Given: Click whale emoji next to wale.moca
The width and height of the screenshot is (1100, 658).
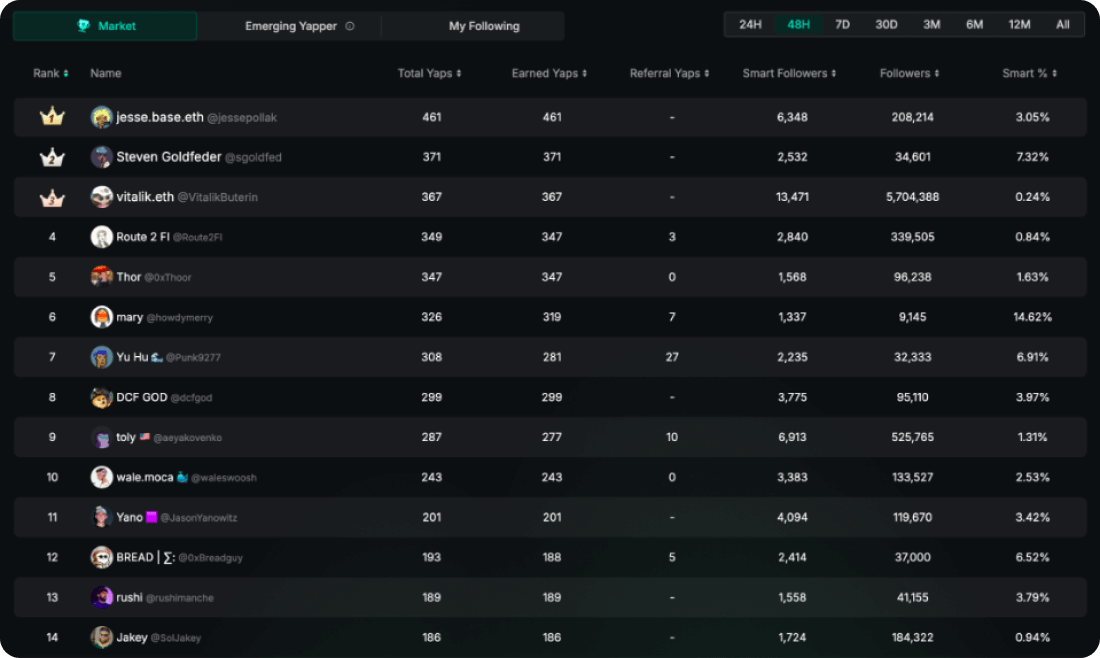Looking at the screenshot, I should pyautogui.click(x=182, y=477).
